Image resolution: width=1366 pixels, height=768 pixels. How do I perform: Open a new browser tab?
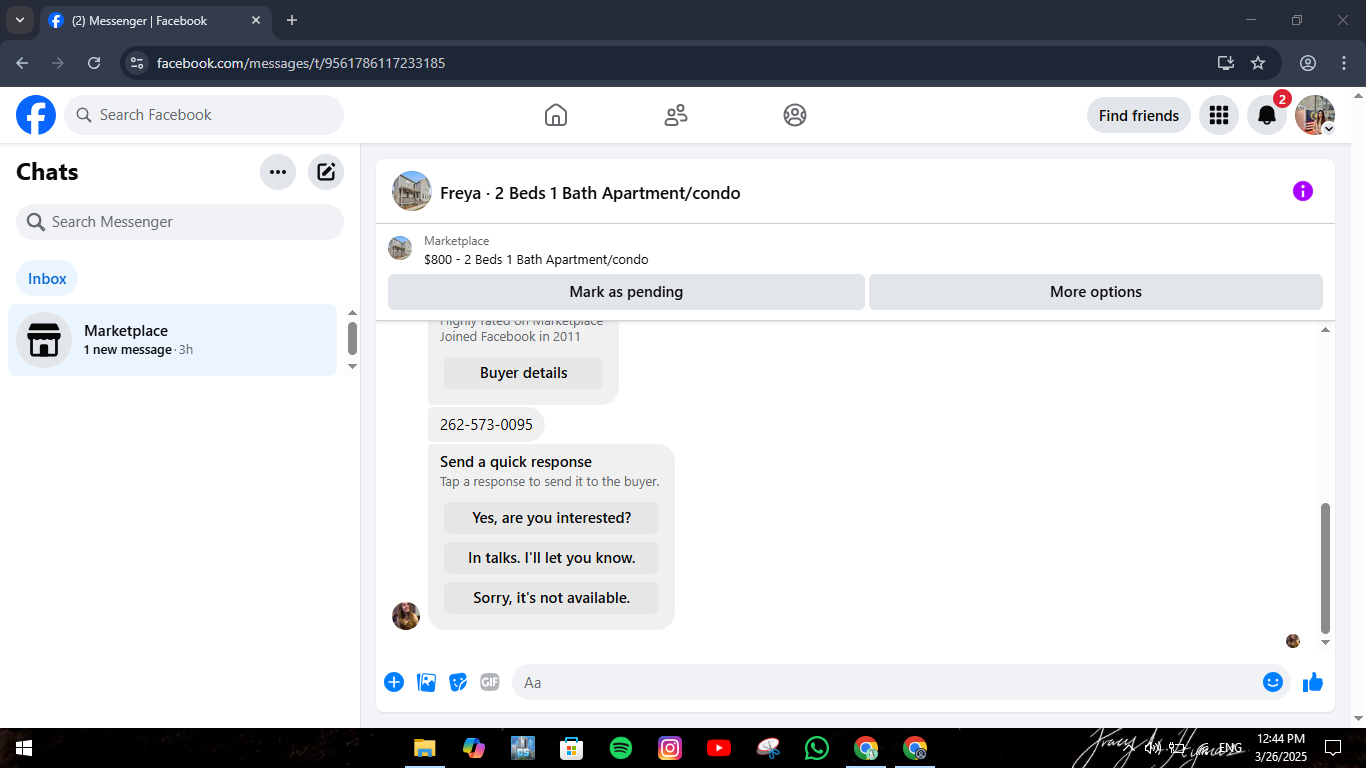(292, 20)
